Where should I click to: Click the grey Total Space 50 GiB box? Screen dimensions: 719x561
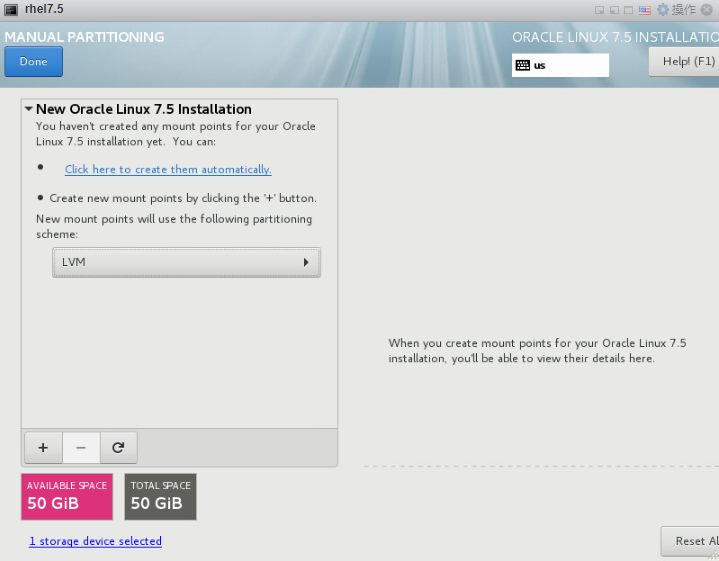click(160, 497)
